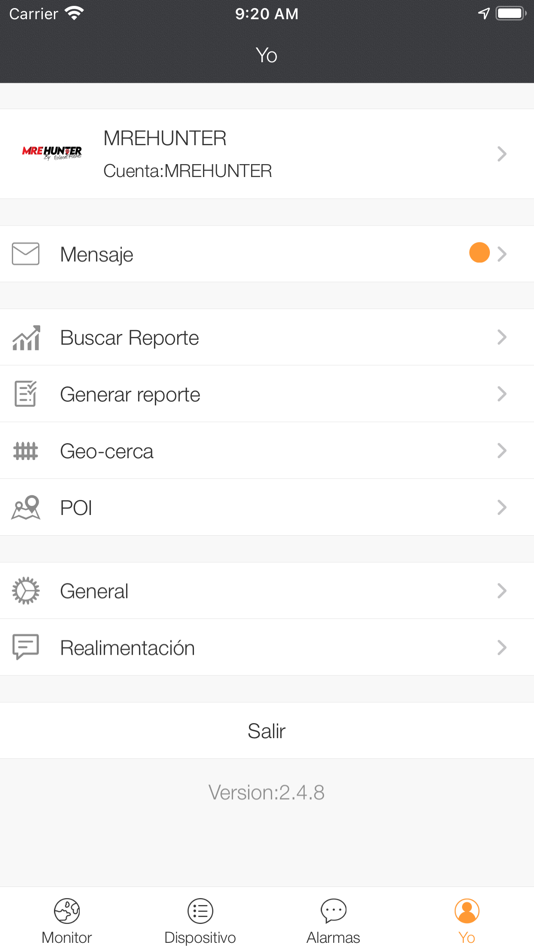Screen dimensions: 534x950
Task: Tap the 9:20 AM clock
Action: pyautogui.click(x=267, y=14)
